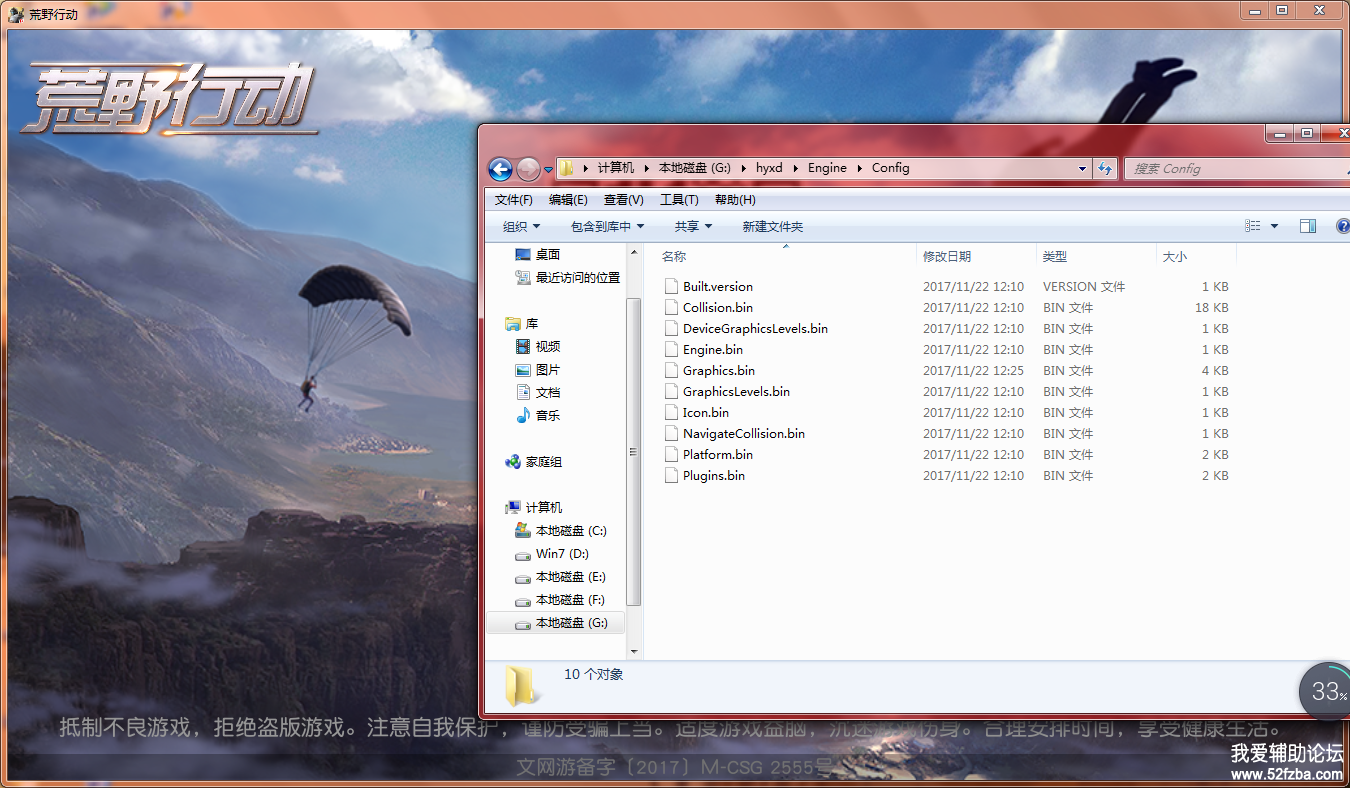
Task: Expand the 组织 dropdown menu
Action: 521,227
